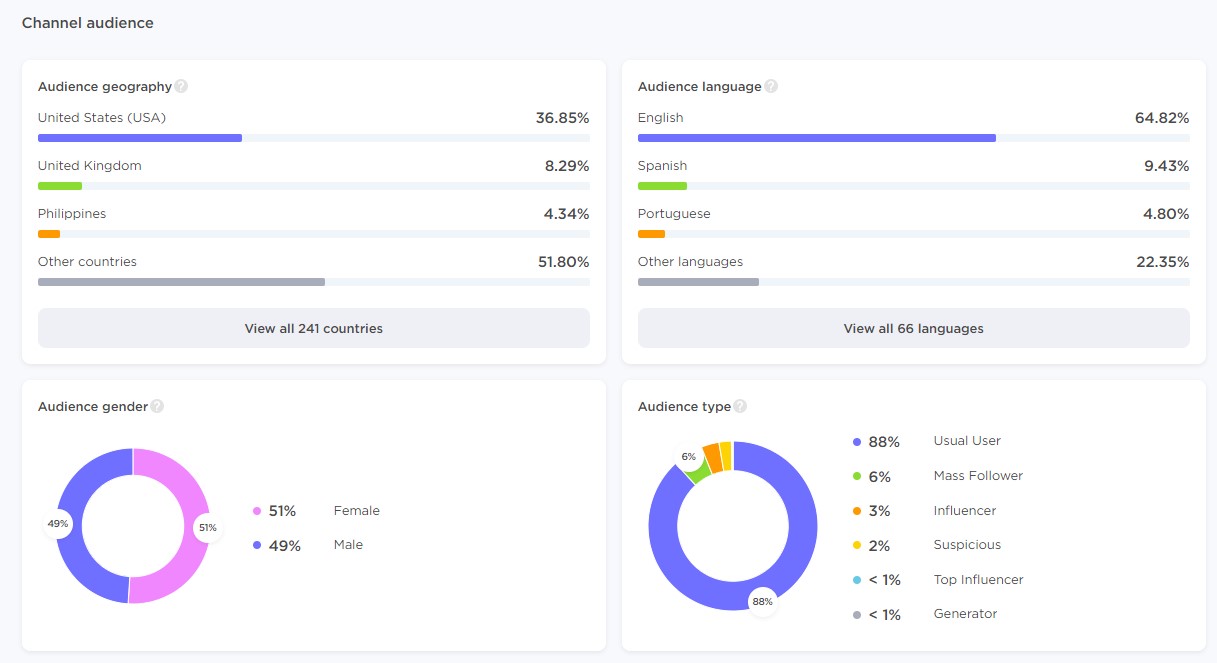Click the pink Female legend dot
The image size is (1217, 663).
click(257, 511)
